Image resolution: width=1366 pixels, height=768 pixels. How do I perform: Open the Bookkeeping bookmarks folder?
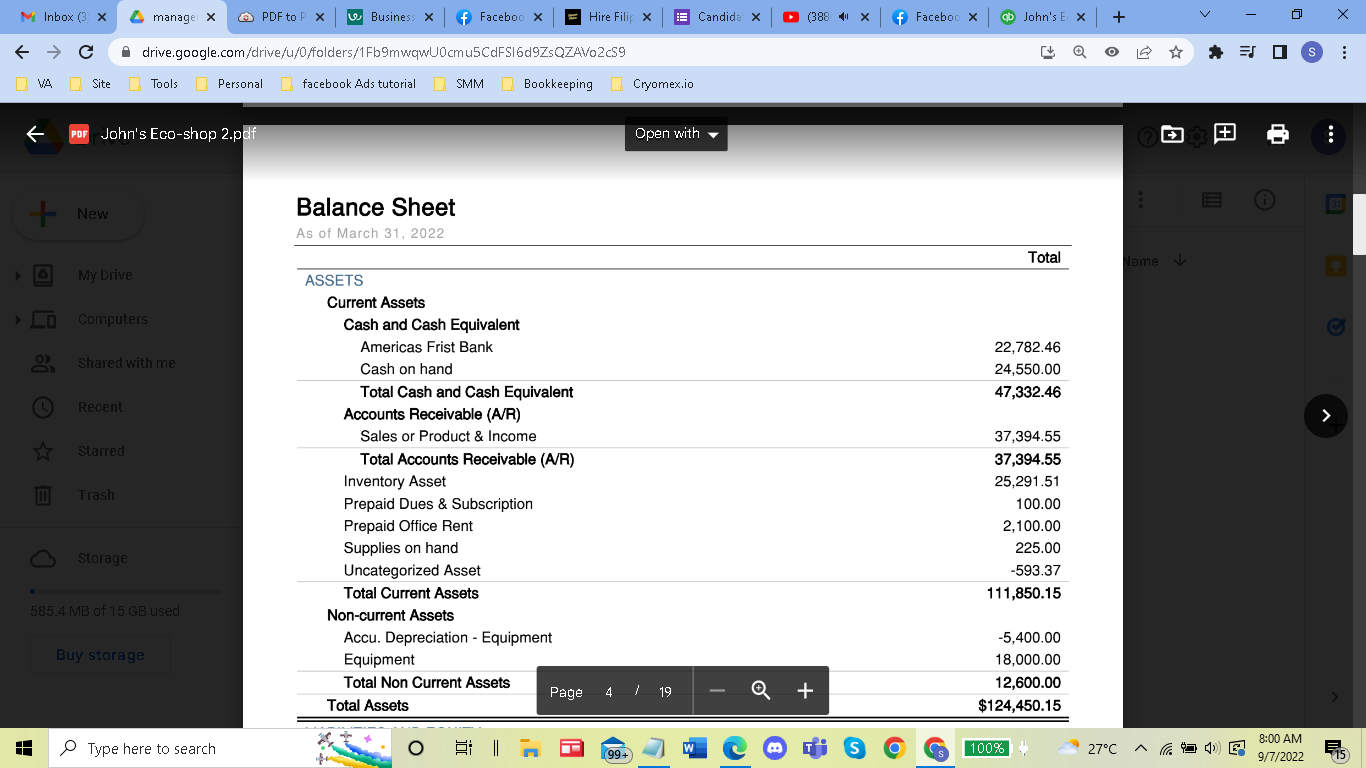click(x=548, y=84)
